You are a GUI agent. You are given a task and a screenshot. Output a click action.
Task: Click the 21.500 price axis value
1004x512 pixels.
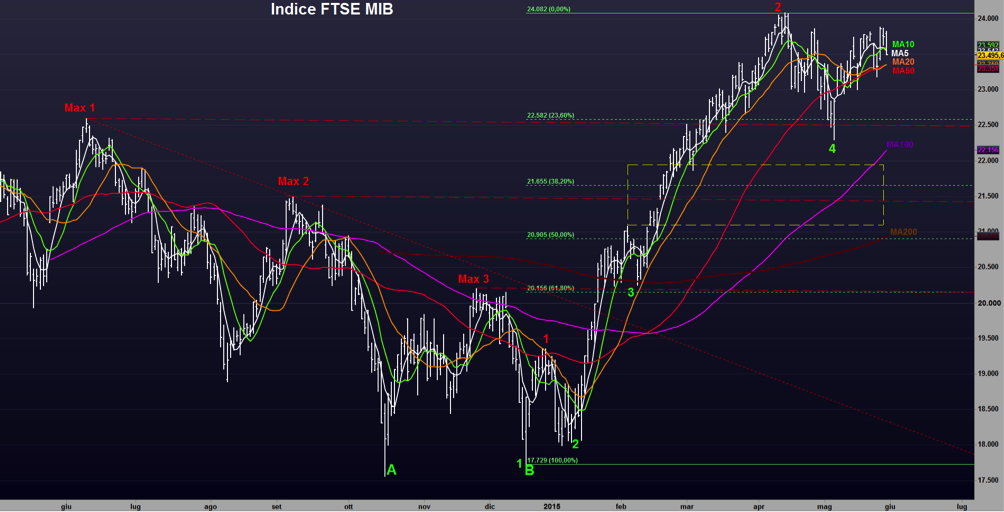(987, 196)
